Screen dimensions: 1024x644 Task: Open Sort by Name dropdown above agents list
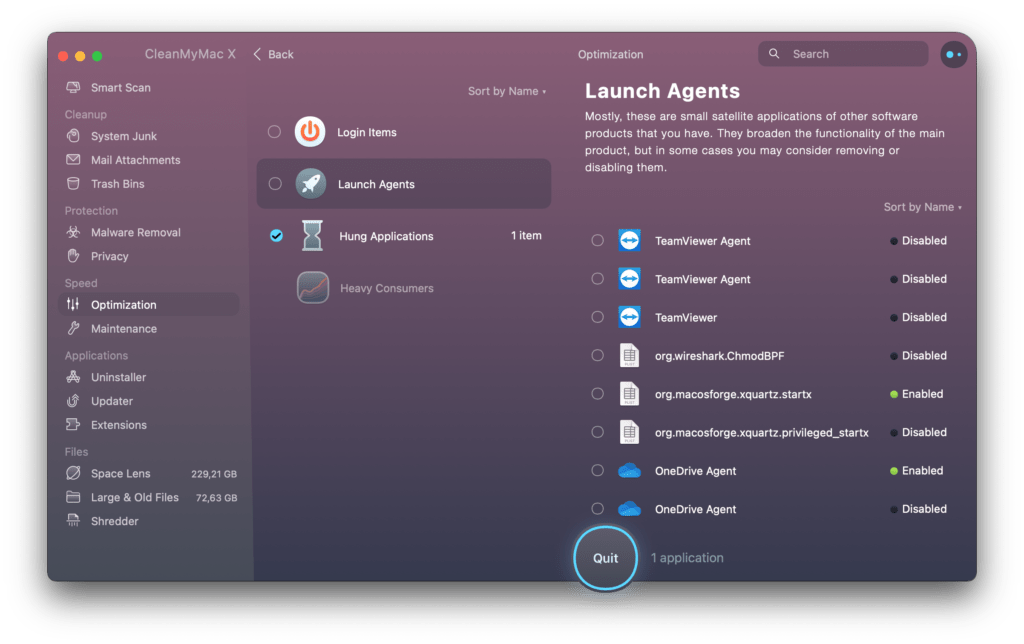click(x=922, y=207)
